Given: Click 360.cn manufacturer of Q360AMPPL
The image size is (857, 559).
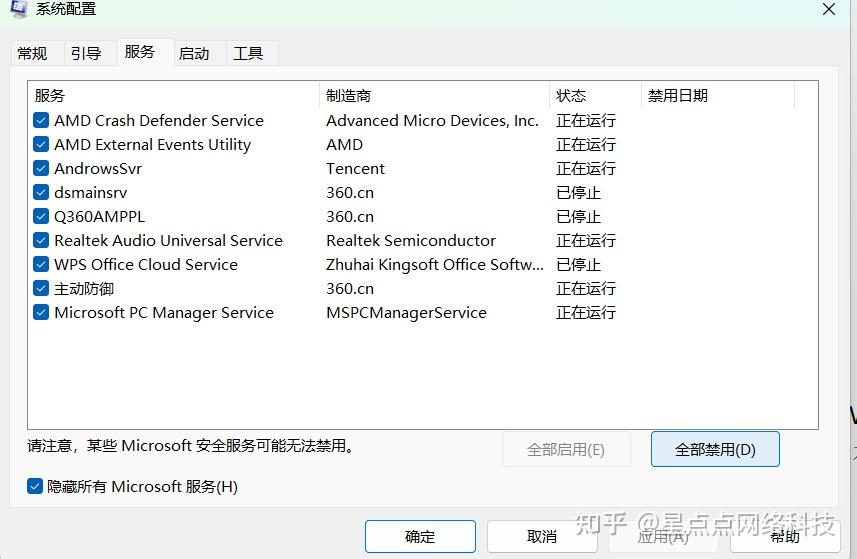Looking at the screenshot, I should pyautogui.click(x=350, y=216).
